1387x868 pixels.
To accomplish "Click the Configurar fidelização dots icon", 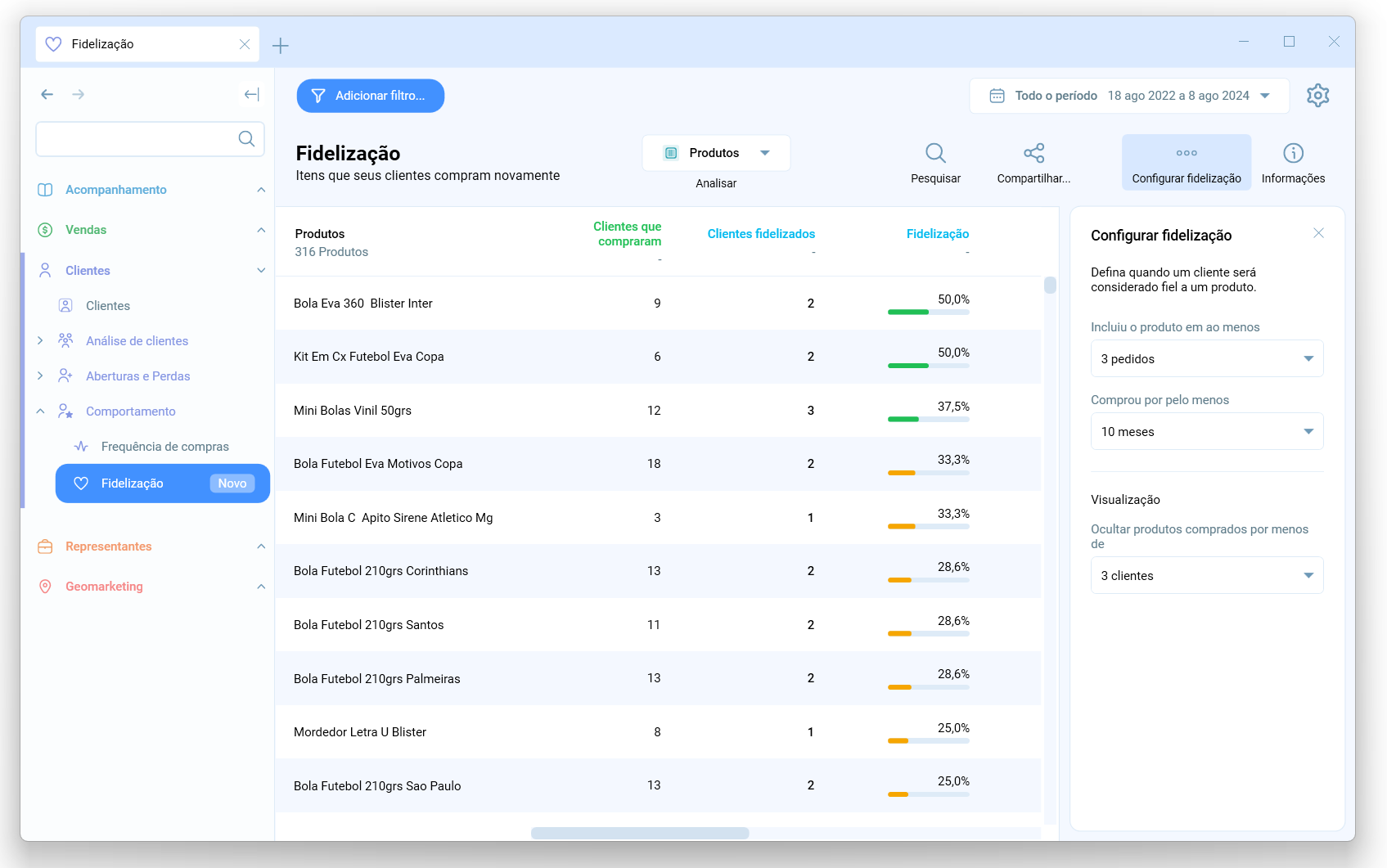I will pyautogui.click(x=1187, y=153).
